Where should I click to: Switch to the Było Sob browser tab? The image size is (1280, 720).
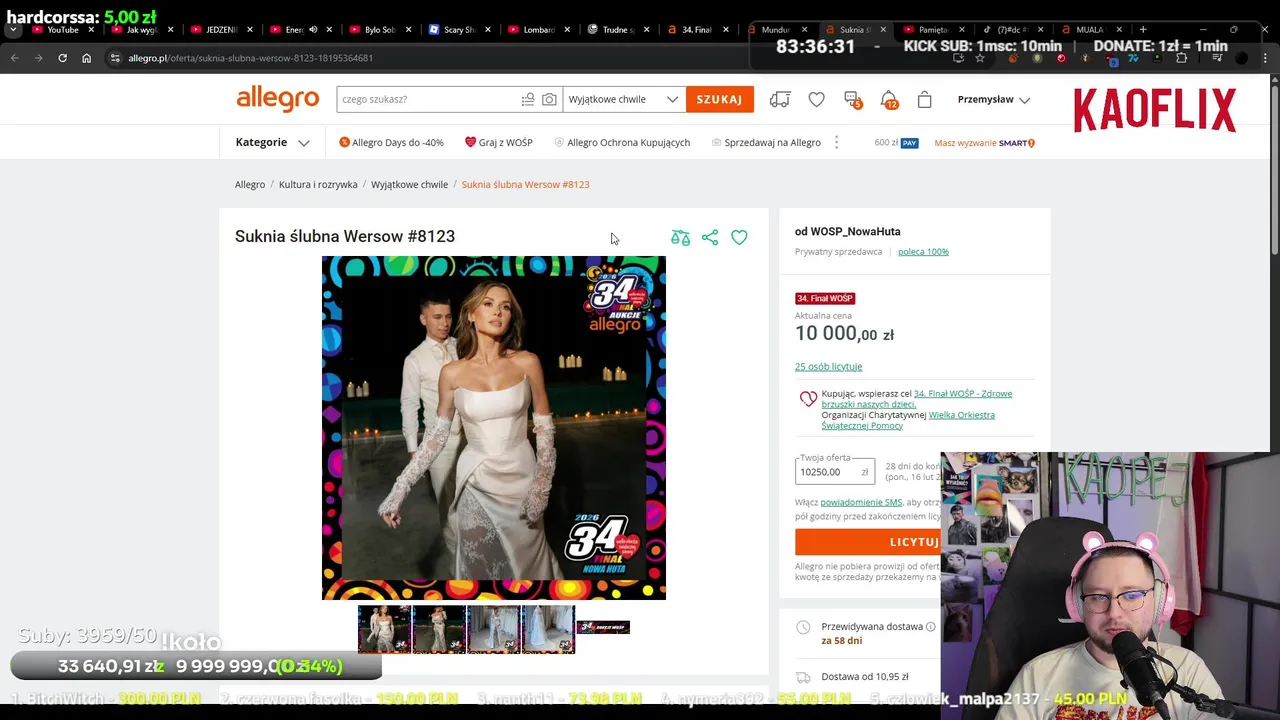pos(380,30)
